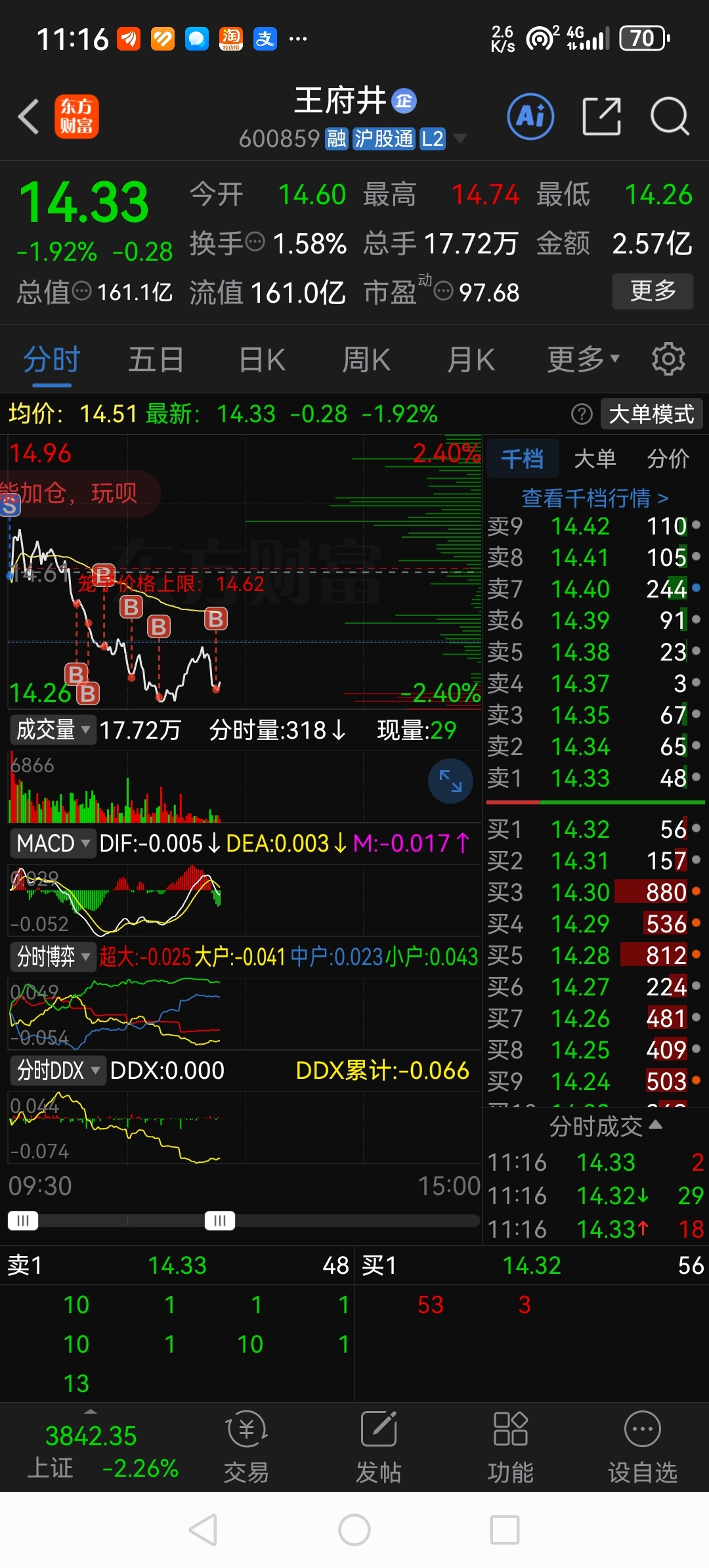Tap the 总值 info circle icon
The height and width of the screenshot is (1568, 709).
[x=81, y=290]
